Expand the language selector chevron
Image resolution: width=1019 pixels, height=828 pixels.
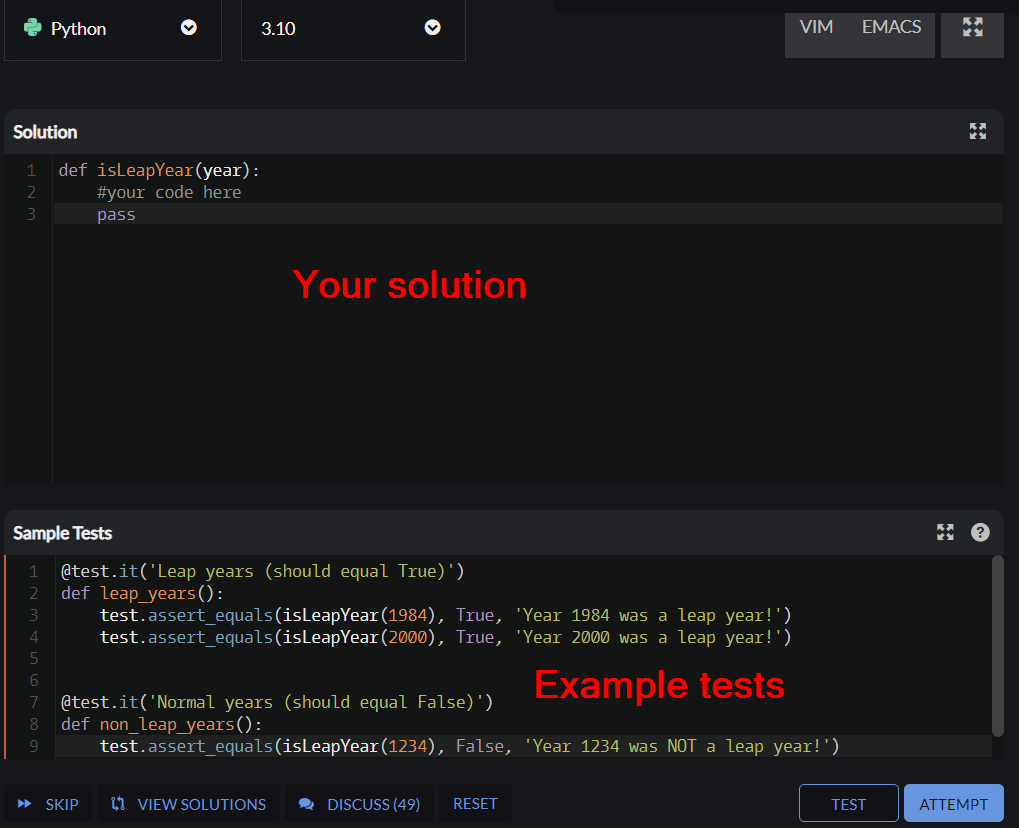[188, 28]
